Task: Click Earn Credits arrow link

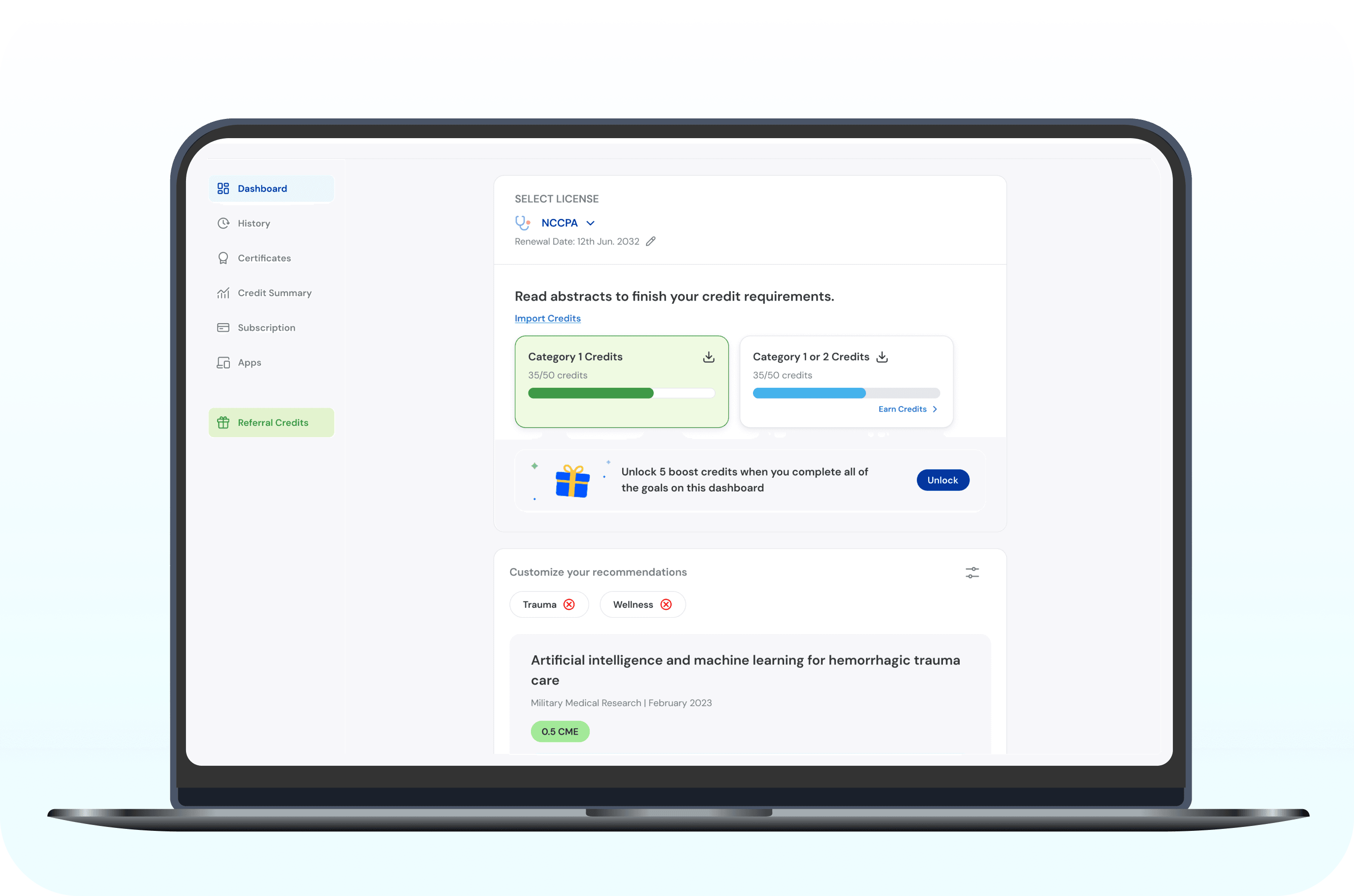Action: point(907,409)
